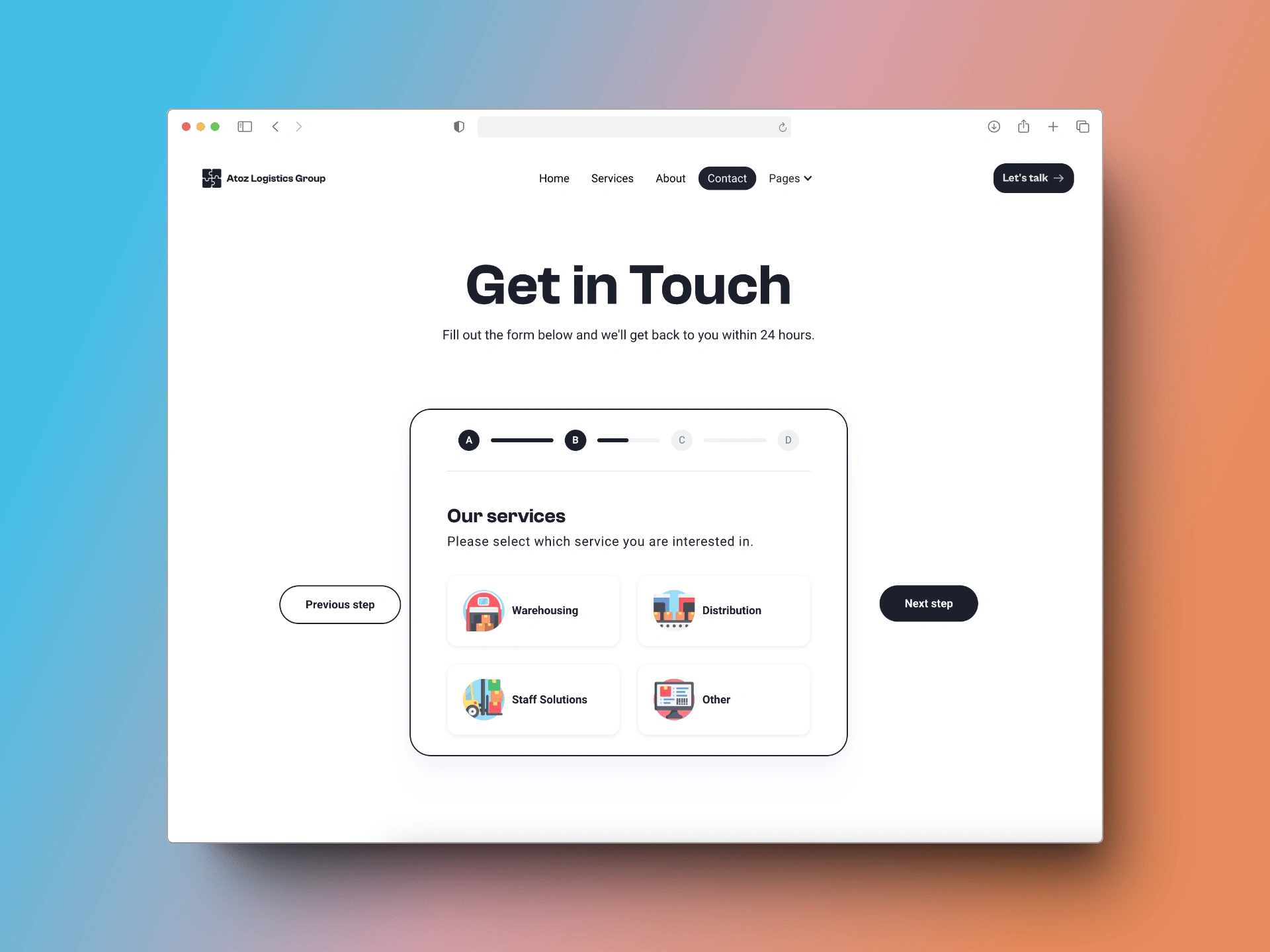
Task: Open the browser address bar
Action: 634,126
